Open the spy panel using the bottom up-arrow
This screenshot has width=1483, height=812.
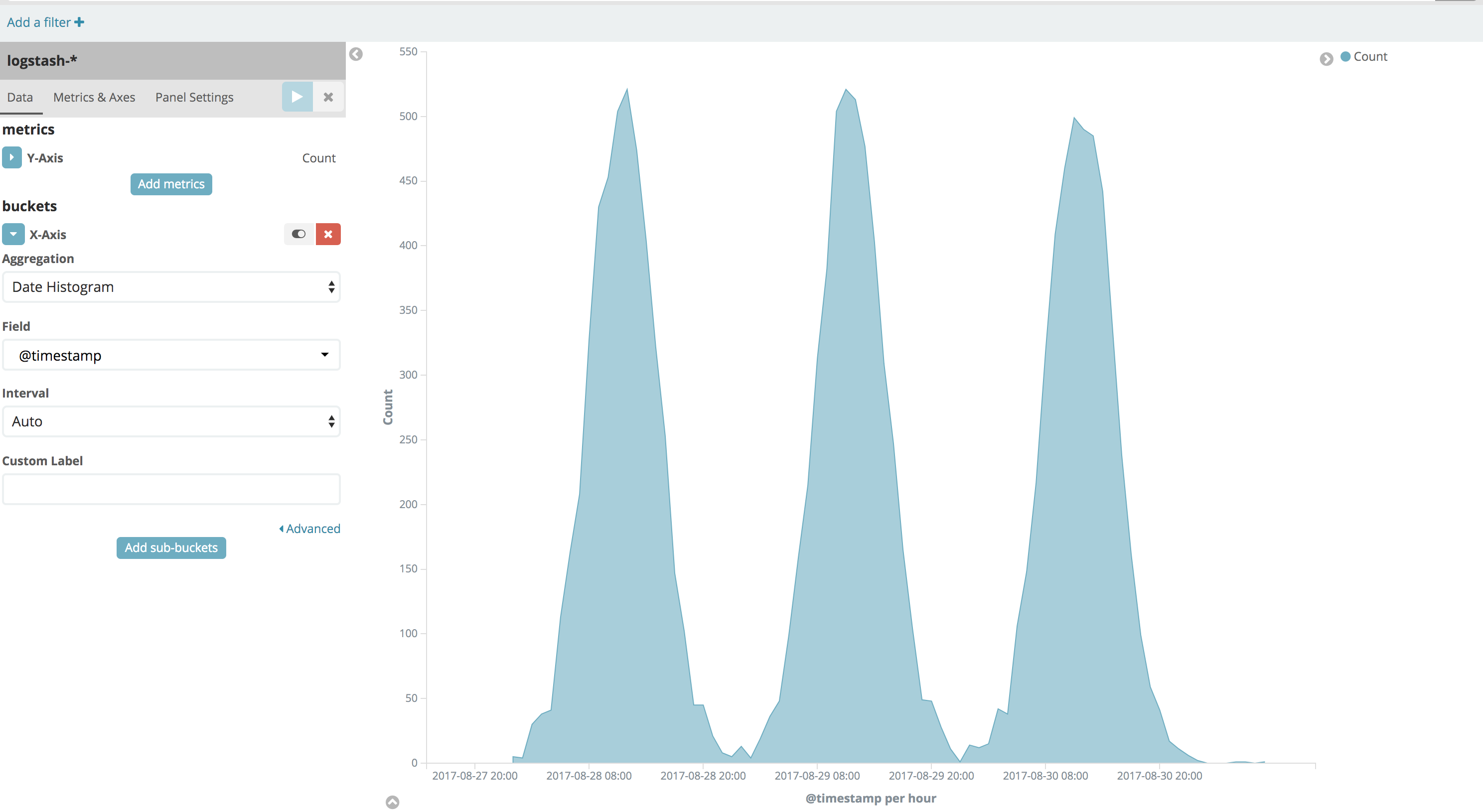tap(392, 802)
